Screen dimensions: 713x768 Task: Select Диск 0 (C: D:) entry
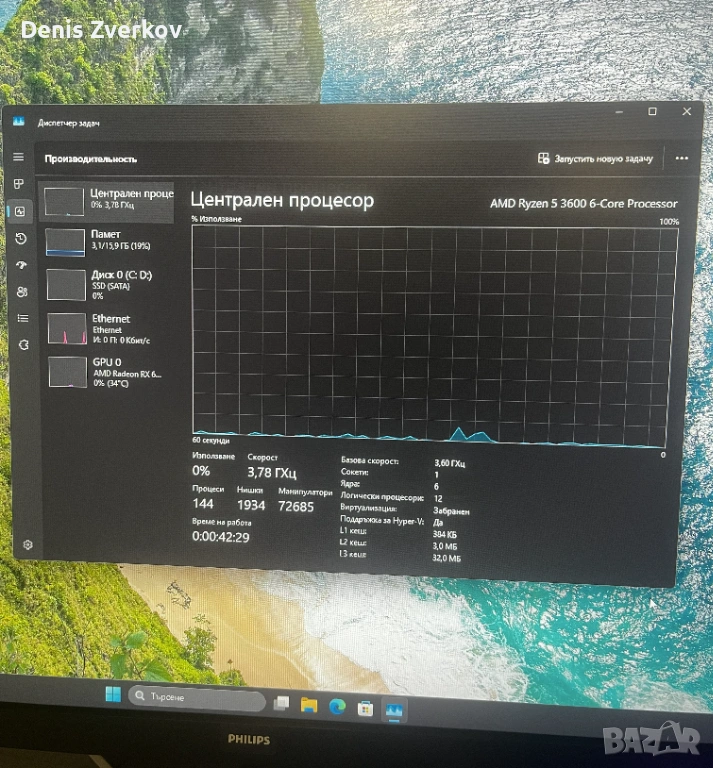click(108, 283)
